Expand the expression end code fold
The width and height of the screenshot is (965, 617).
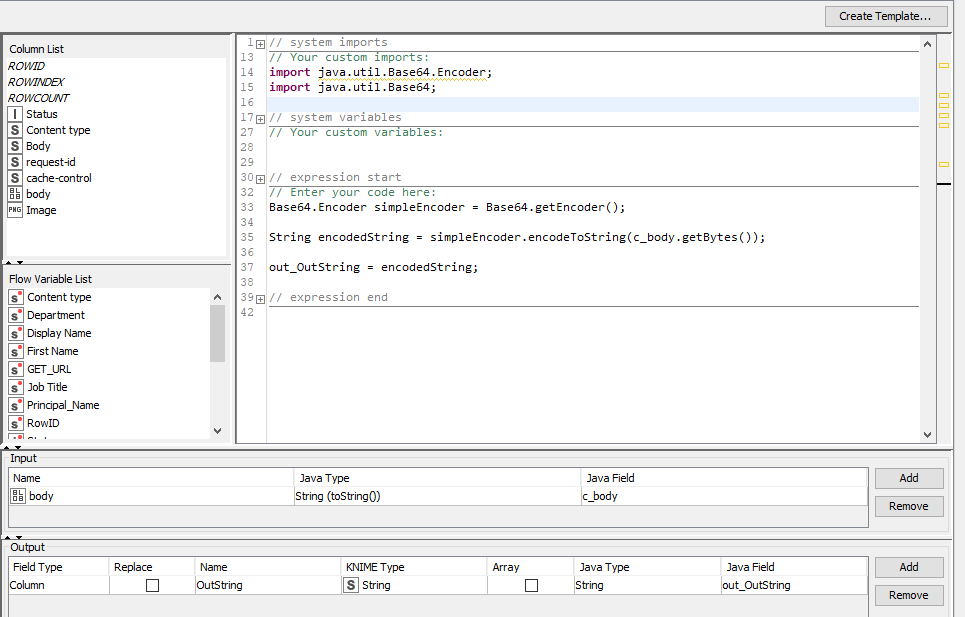pyautogui.click(x=260, y=298)
